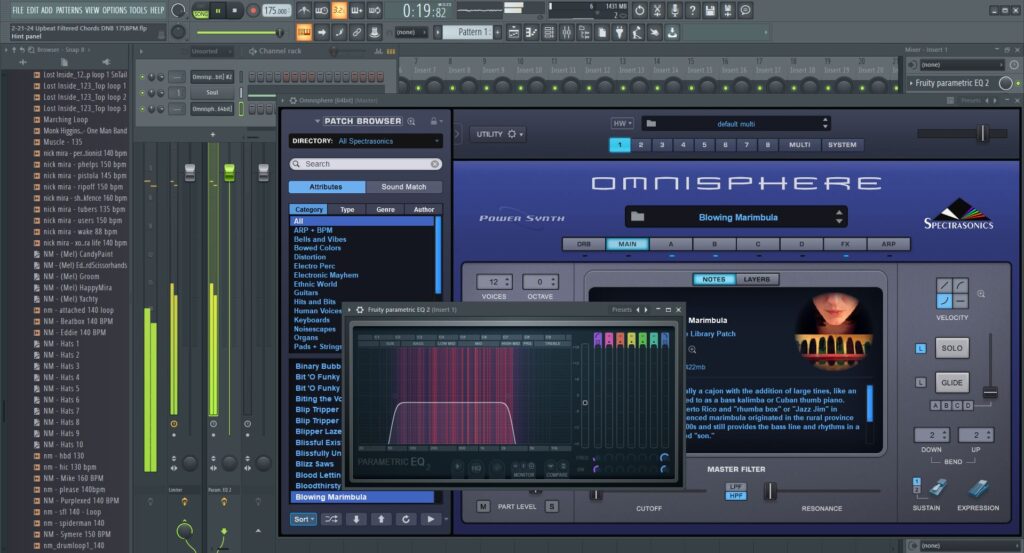
Task: Open the MULTI page
Action: click(x=799, y=145)
